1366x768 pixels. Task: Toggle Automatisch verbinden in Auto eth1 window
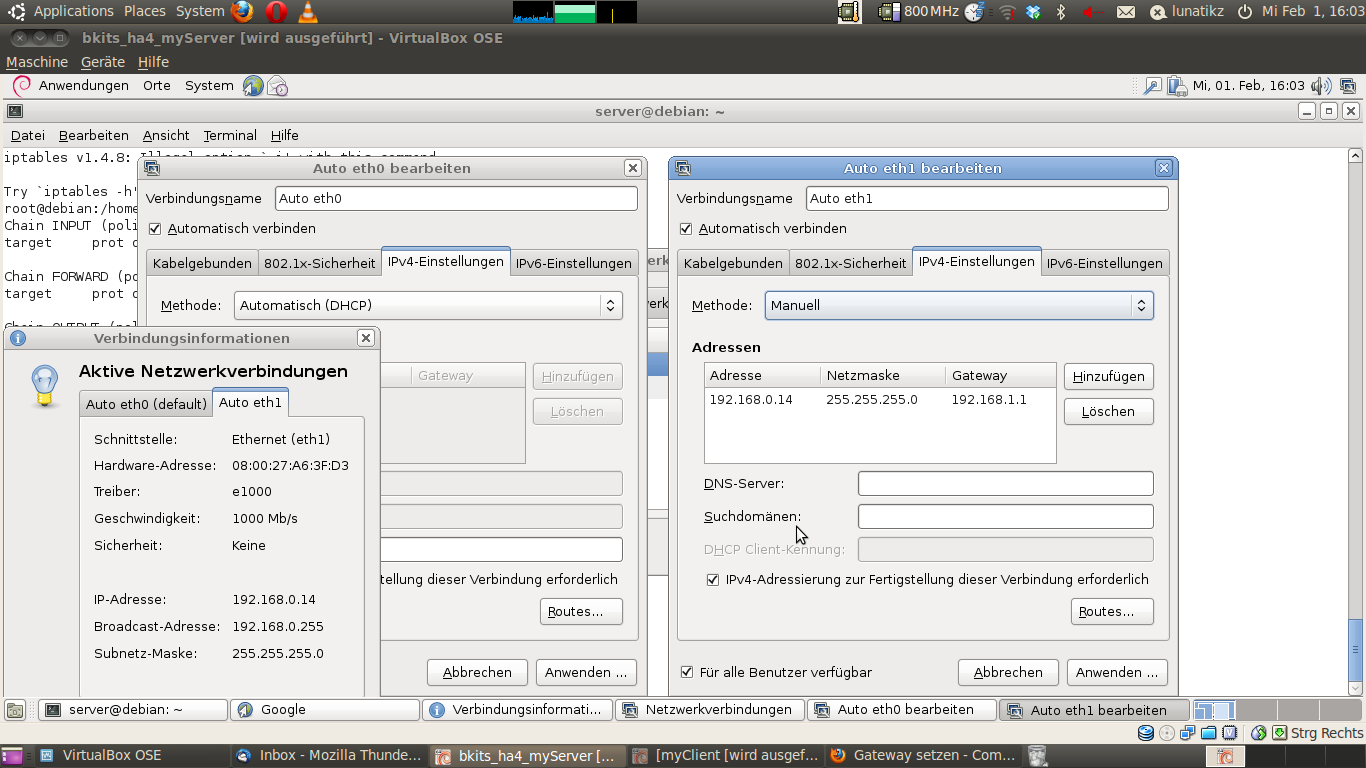686,228
